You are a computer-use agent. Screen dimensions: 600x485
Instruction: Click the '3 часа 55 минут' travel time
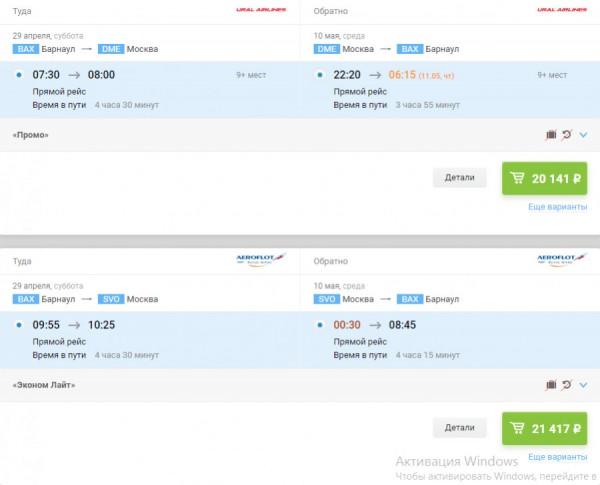pos(428,105)
